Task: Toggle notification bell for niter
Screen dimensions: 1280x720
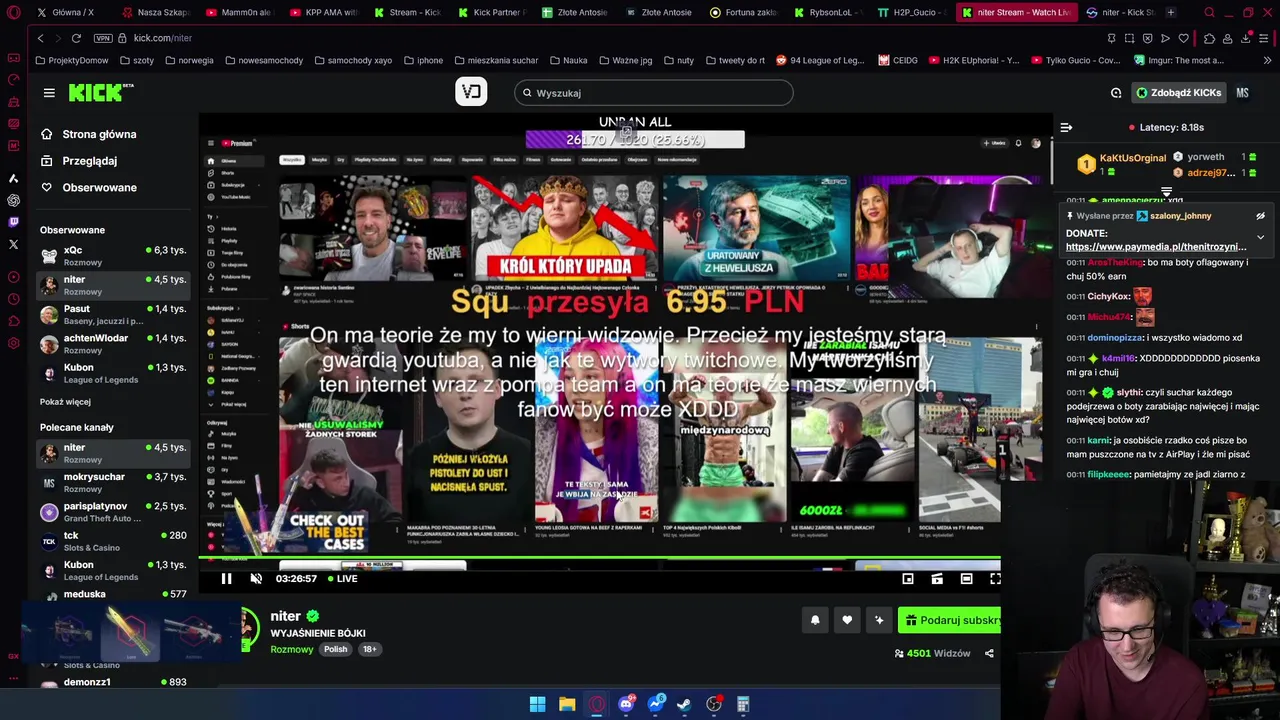Action: [815, 620]
